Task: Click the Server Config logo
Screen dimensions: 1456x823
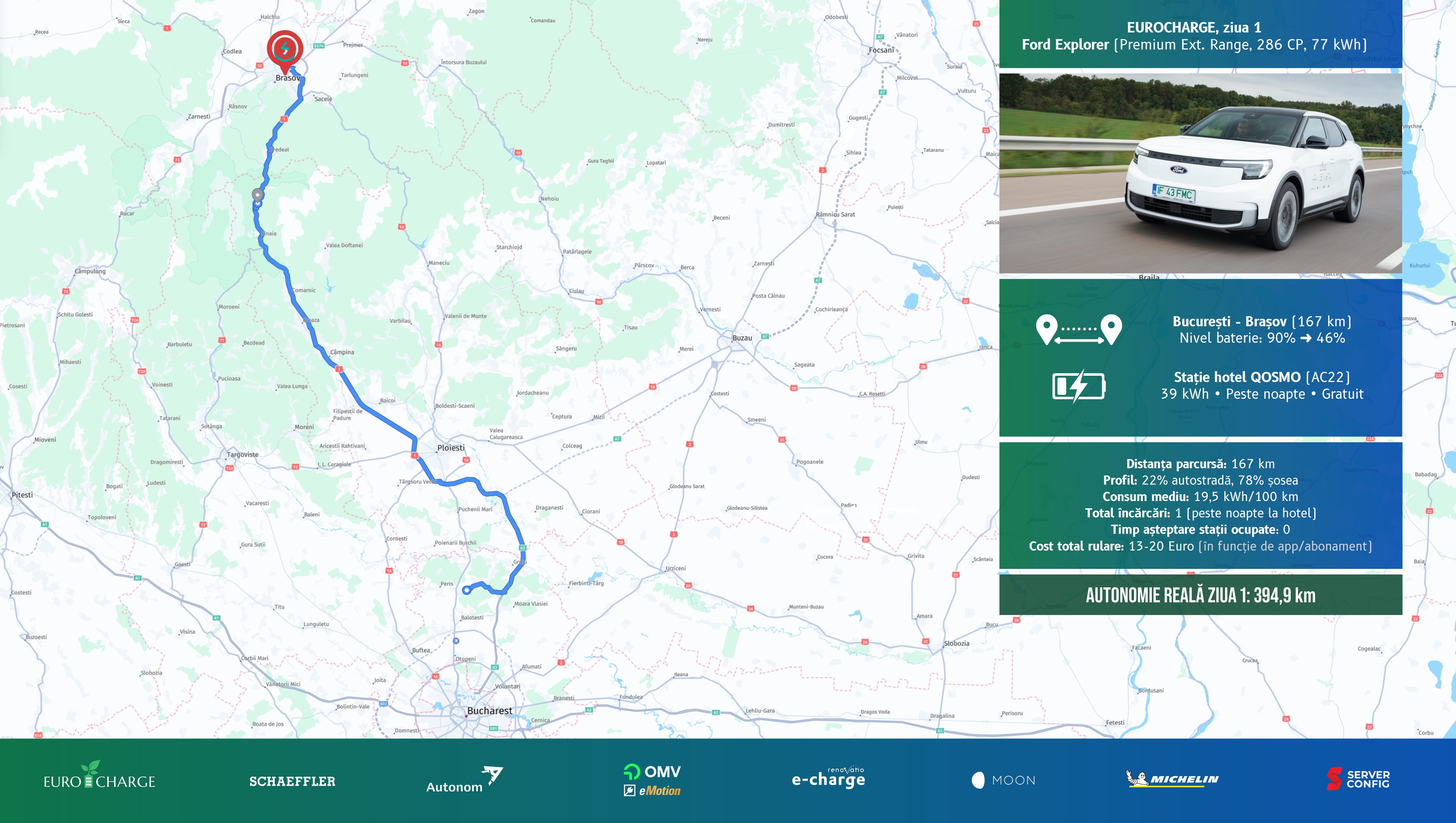Action: [x=1358, y=779]
